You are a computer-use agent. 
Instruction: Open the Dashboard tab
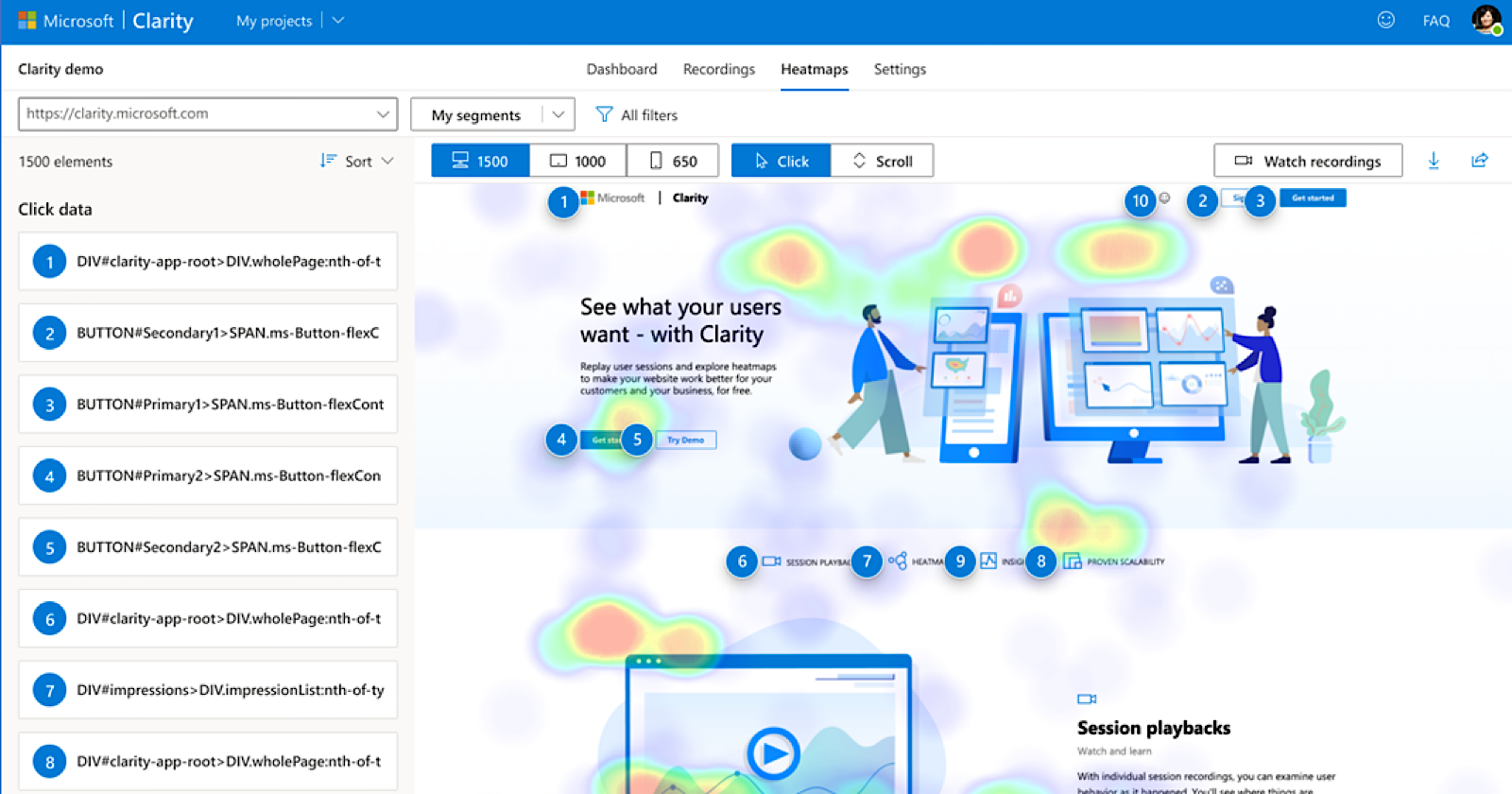click(621, 69)
